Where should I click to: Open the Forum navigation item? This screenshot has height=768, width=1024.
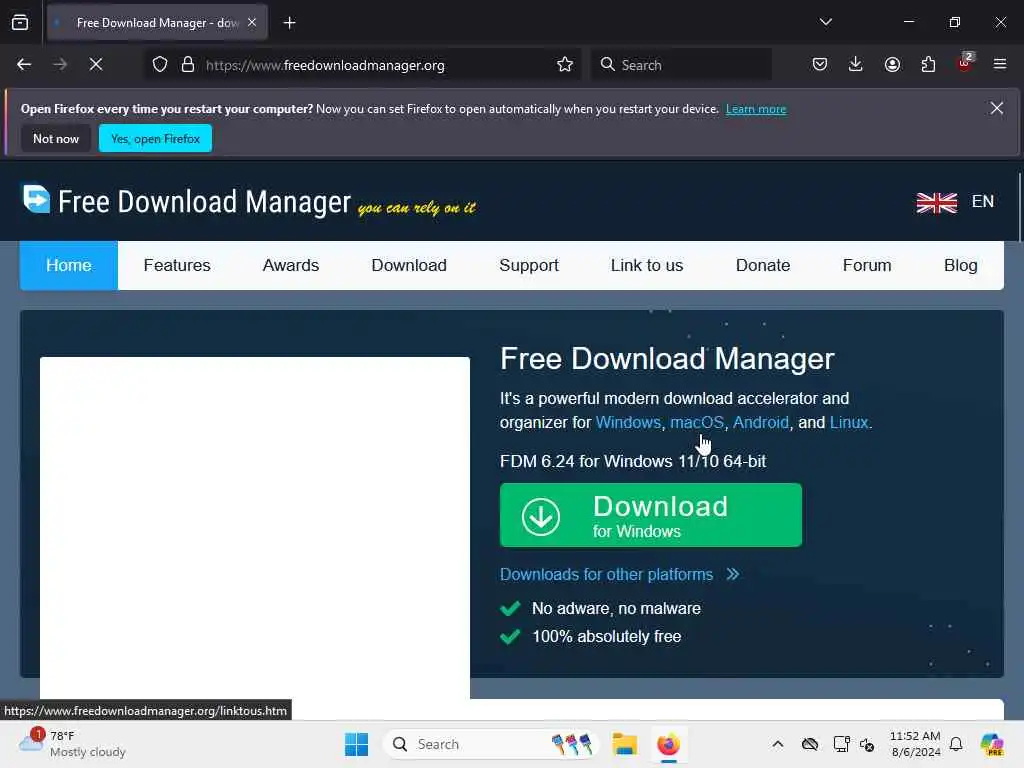tap(867, 265)
